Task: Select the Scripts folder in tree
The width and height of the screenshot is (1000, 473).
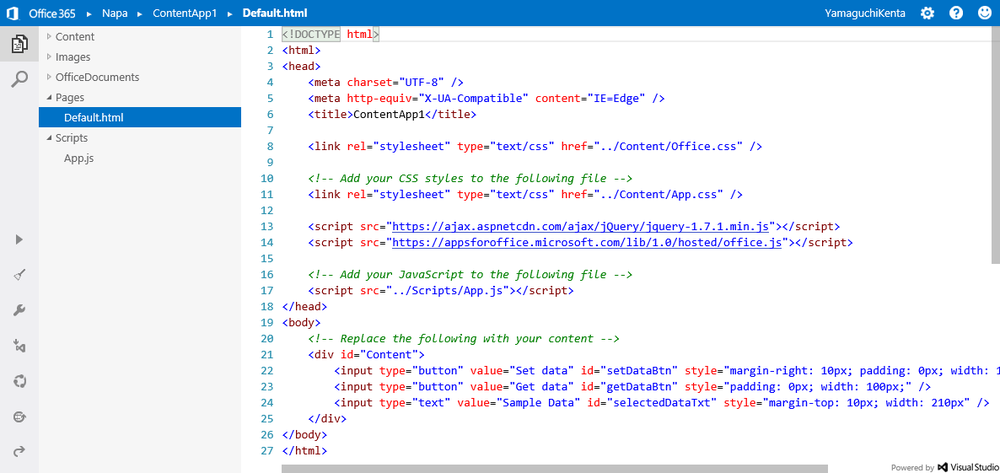Action: (x=71, y=138)
